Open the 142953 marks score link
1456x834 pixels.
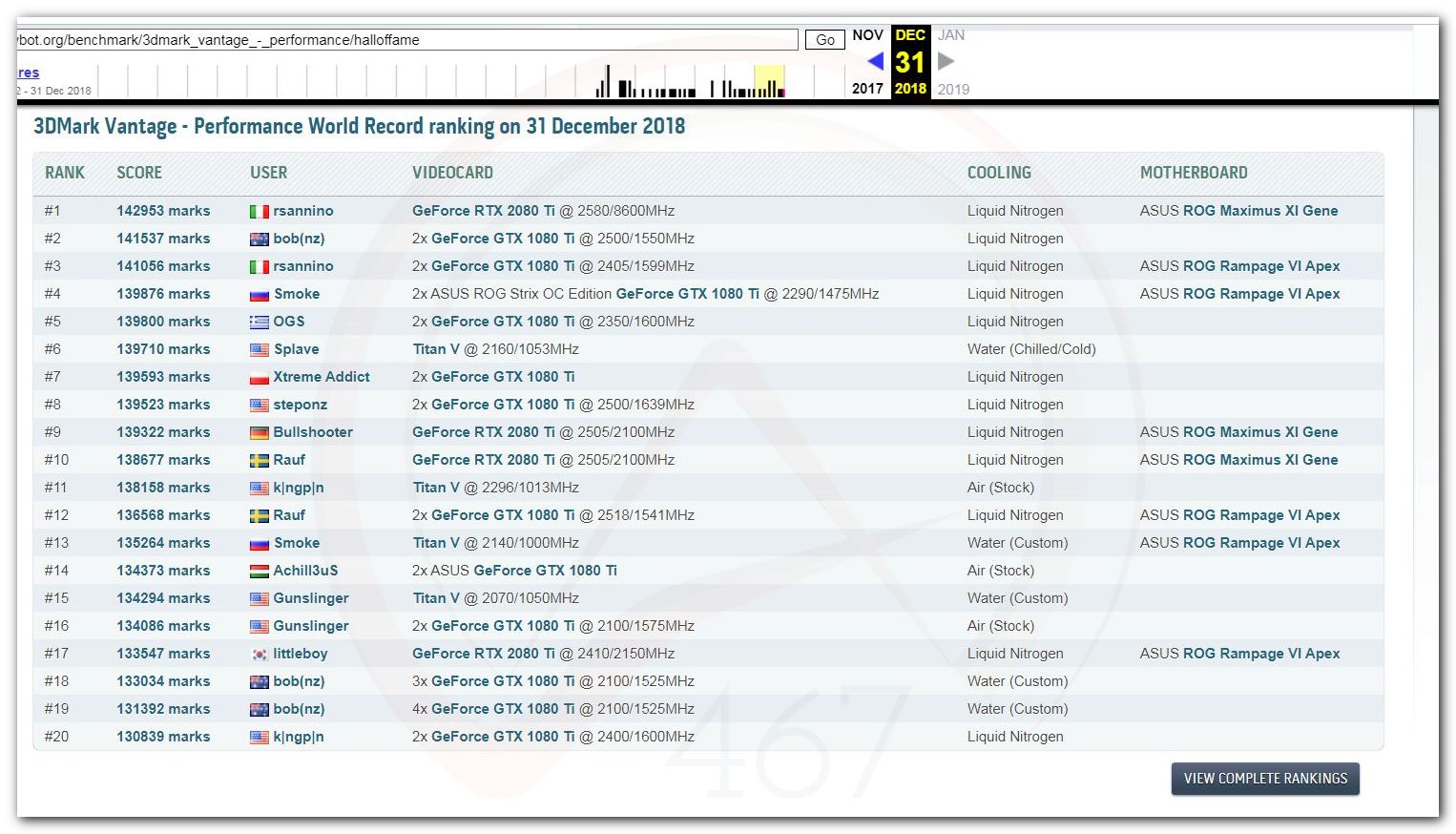163,211
